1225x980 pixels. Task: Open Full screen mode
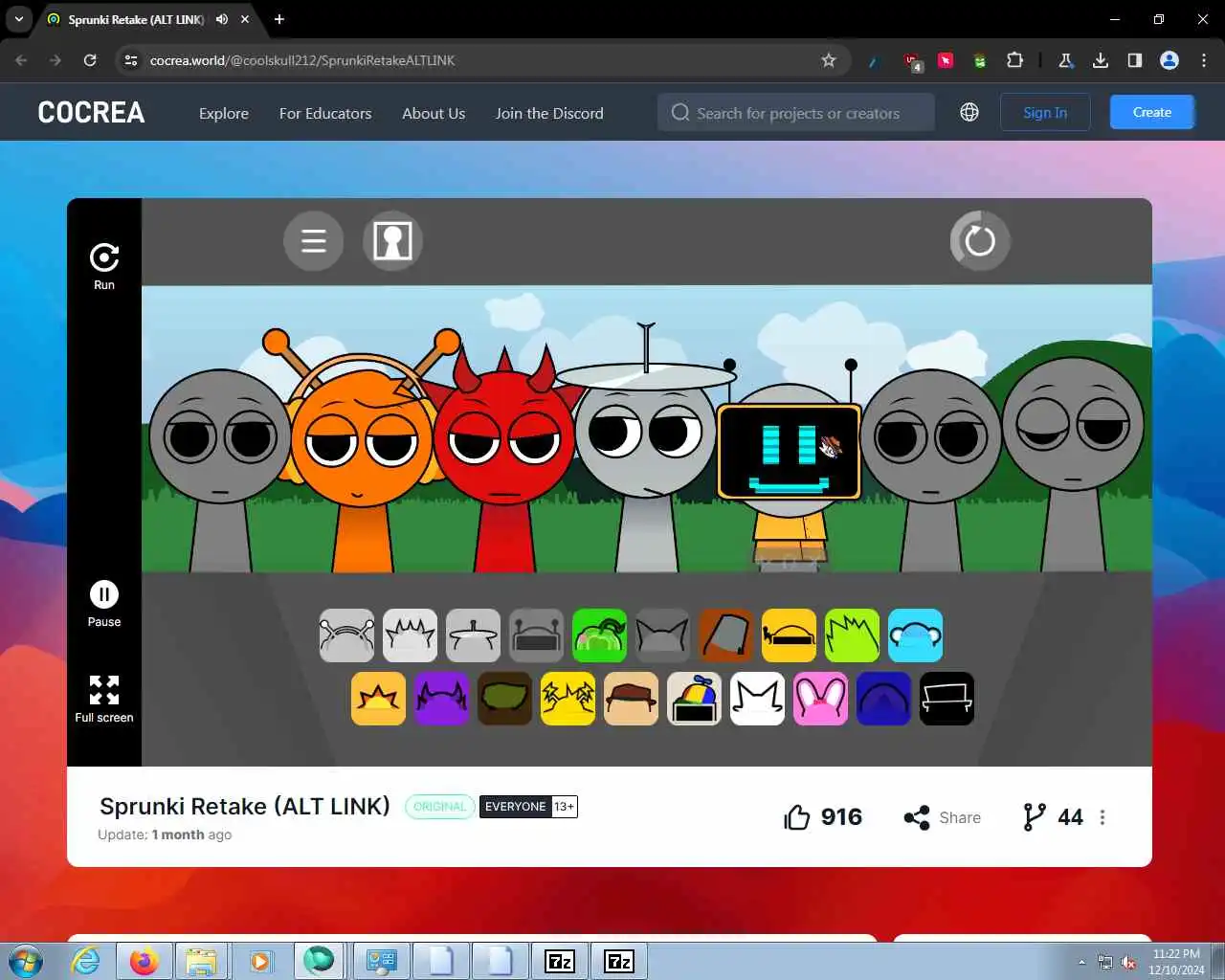pos(104,690)
